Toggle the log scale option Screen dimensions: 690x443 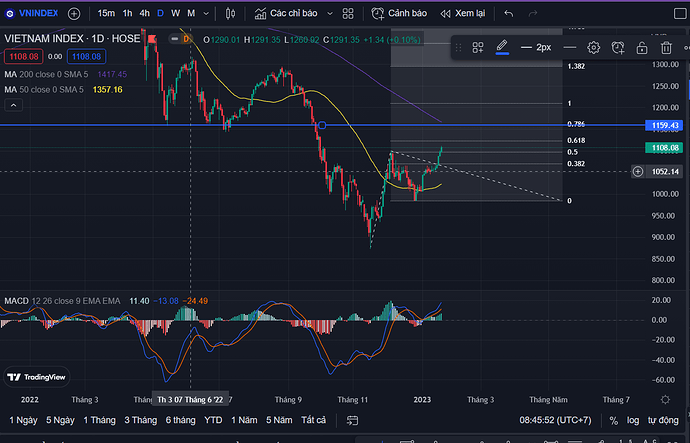coord(632,420)
